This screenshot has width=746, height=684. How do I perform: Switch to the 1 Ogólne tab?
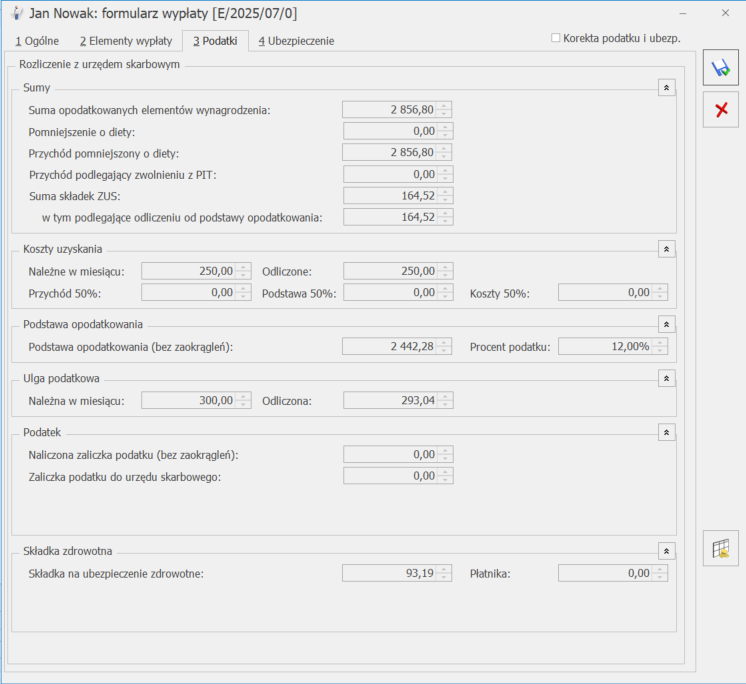[37, 41]
